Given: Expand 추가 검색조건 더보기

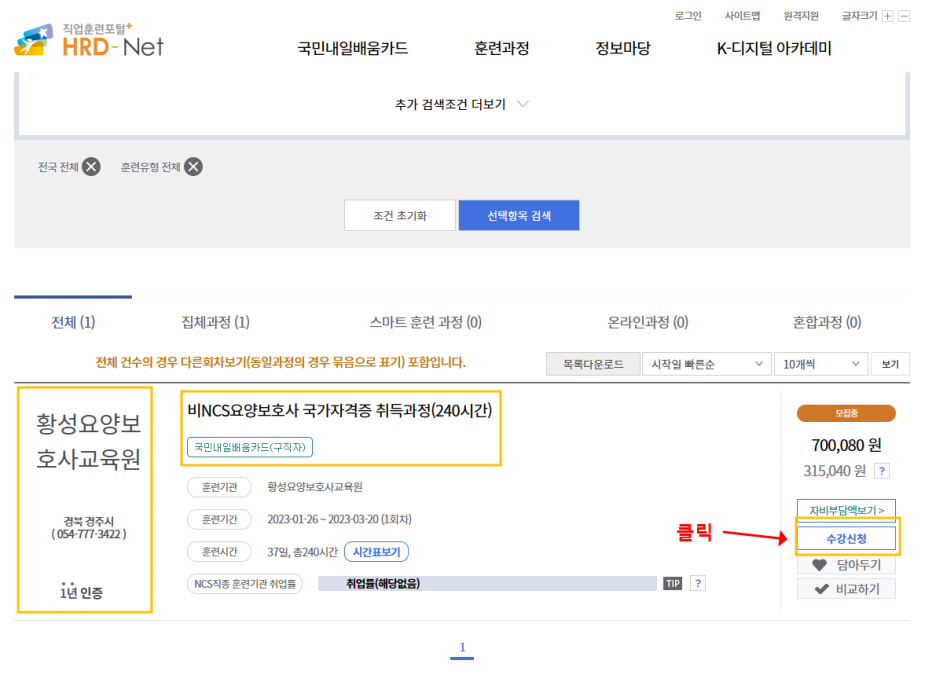Looking at the screenshot, I should coord(461,104).
